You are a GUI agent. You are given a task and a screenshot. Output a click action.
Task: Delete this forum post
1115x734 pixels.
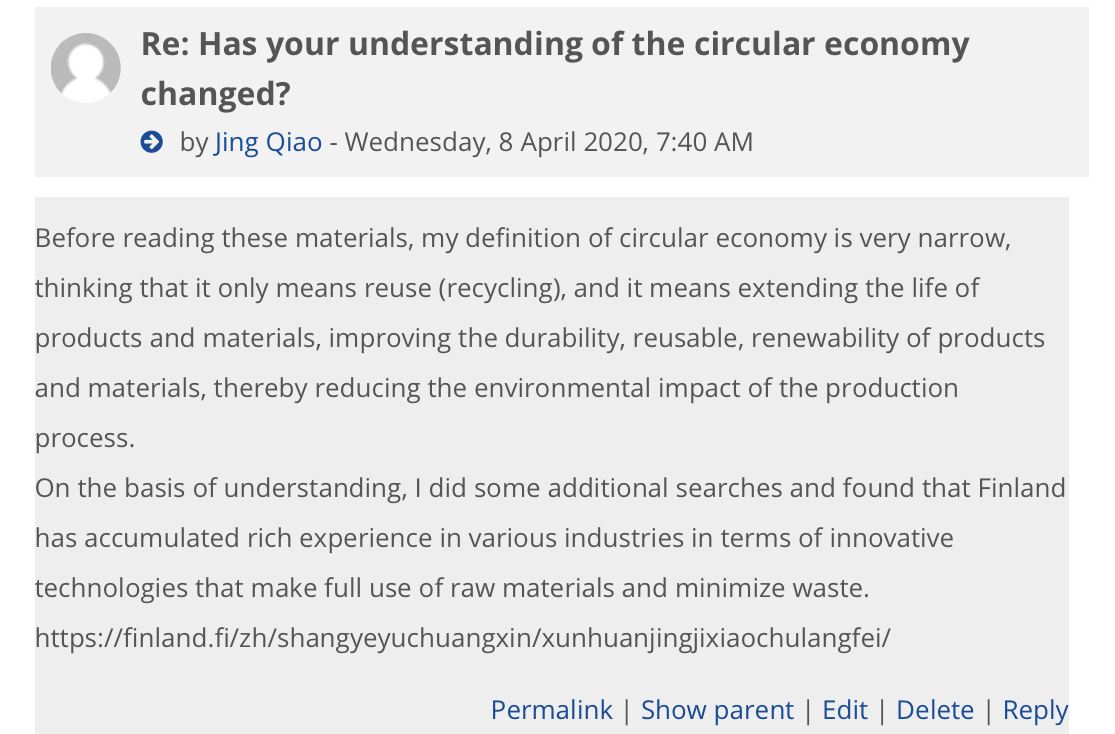935,710
